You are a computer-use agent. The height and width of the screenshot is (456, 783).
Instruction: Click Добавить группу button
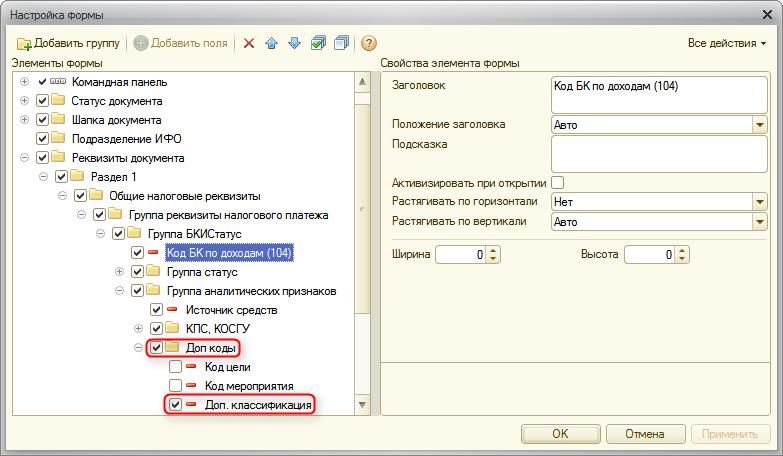pyautogui.click(x=68, y=43)
